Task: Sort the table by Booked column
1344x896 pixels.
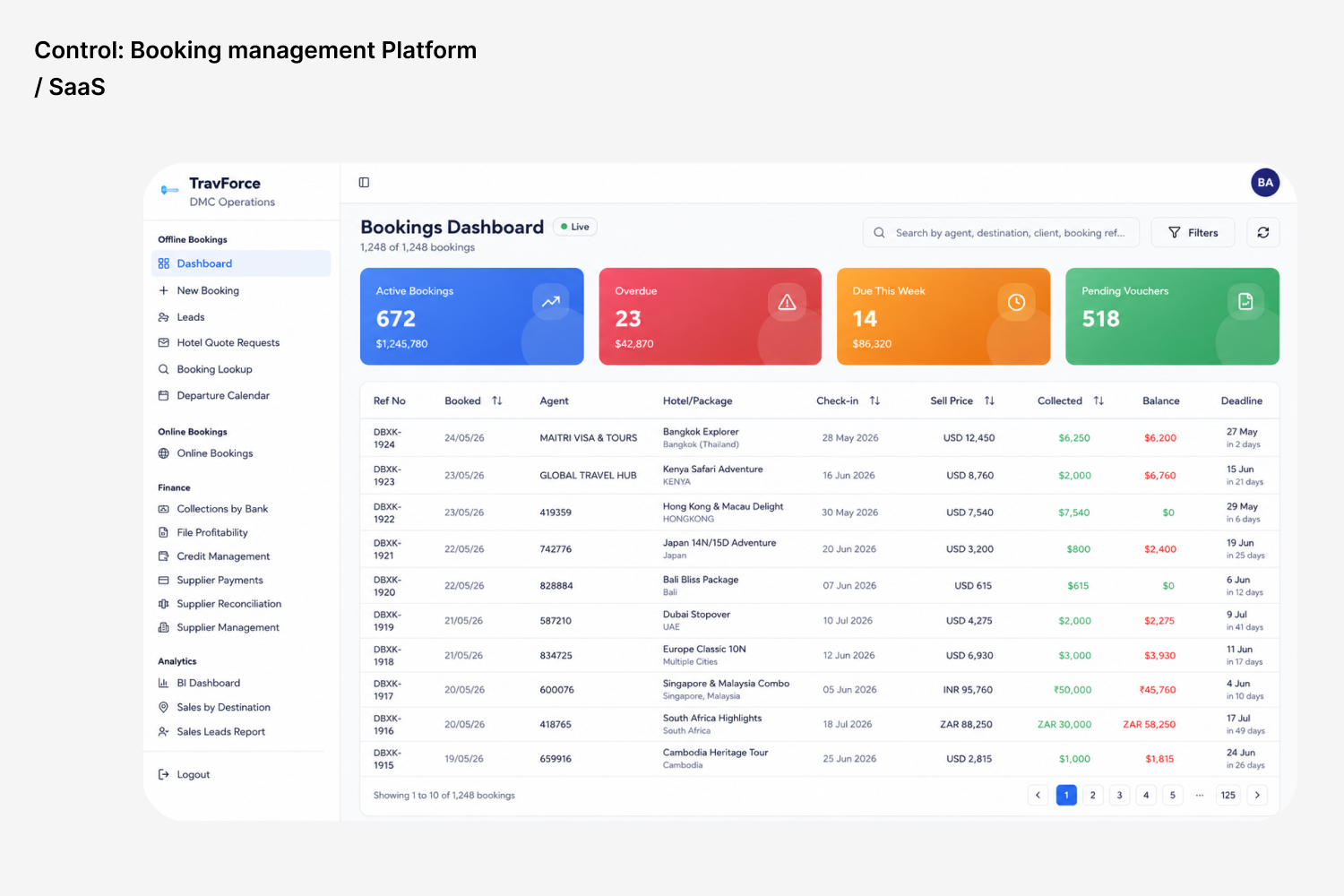Action: click(497, 401)
